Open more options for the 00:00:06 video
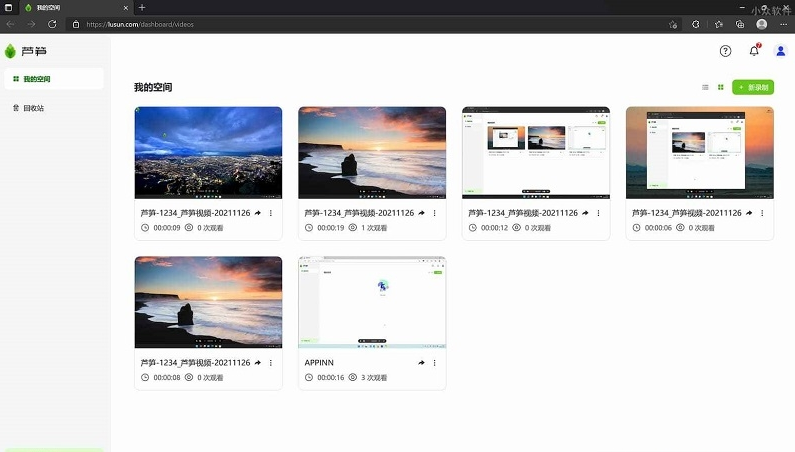The image size is (795, 452). 762,213
